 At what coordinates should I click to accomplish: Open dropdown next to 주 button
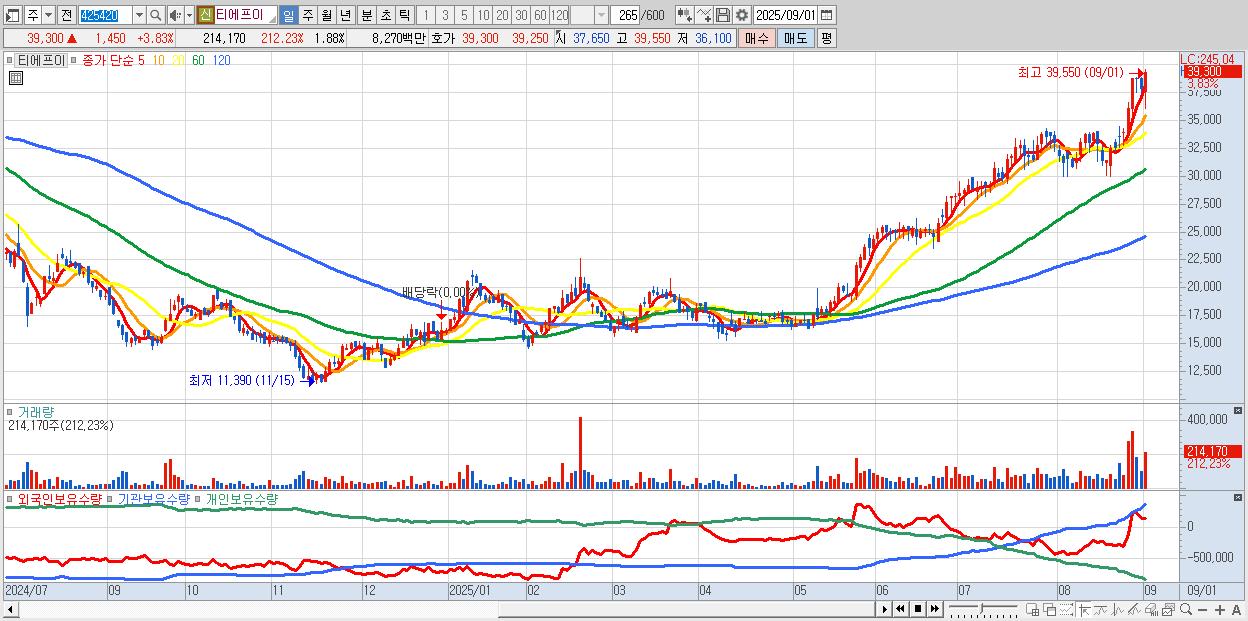48,15
